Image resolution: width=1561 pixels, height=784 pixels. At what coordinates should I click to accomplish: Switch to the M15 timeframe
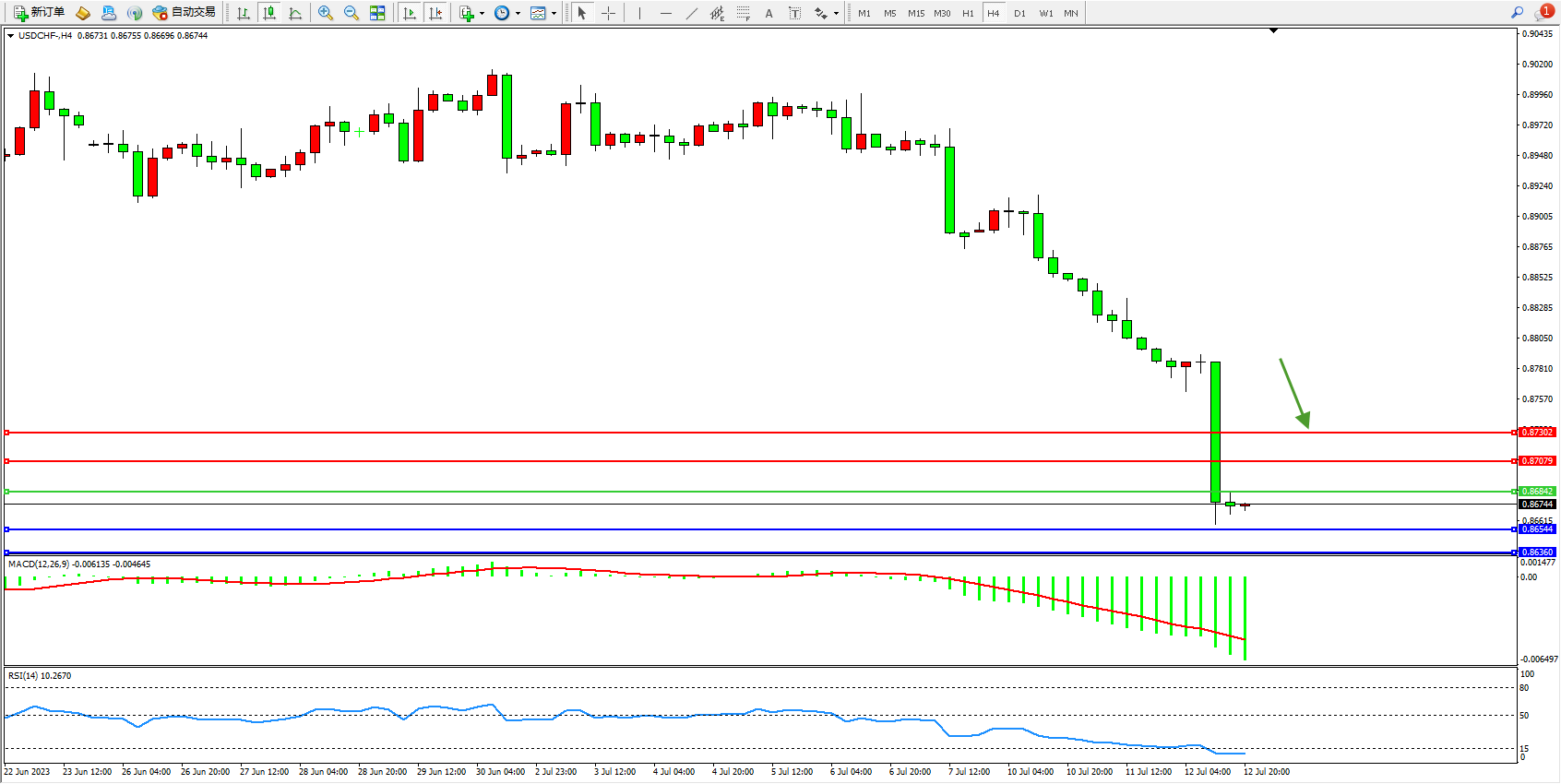click(x=915, y=13)
